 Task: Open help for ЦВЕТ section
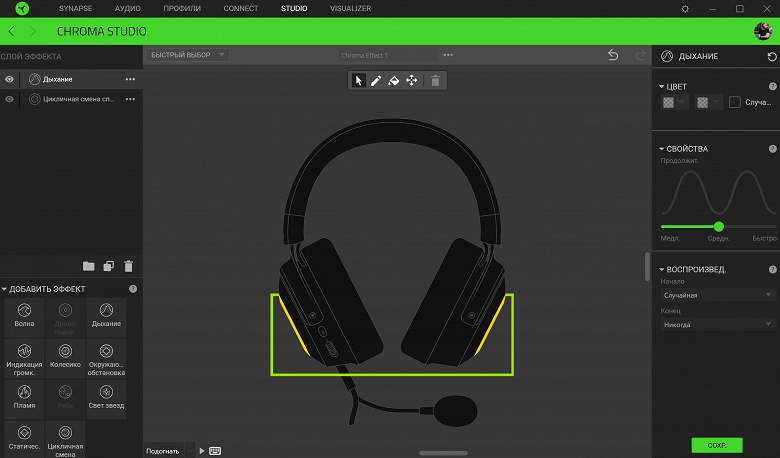pyautogui.click(x=773, y=87)
